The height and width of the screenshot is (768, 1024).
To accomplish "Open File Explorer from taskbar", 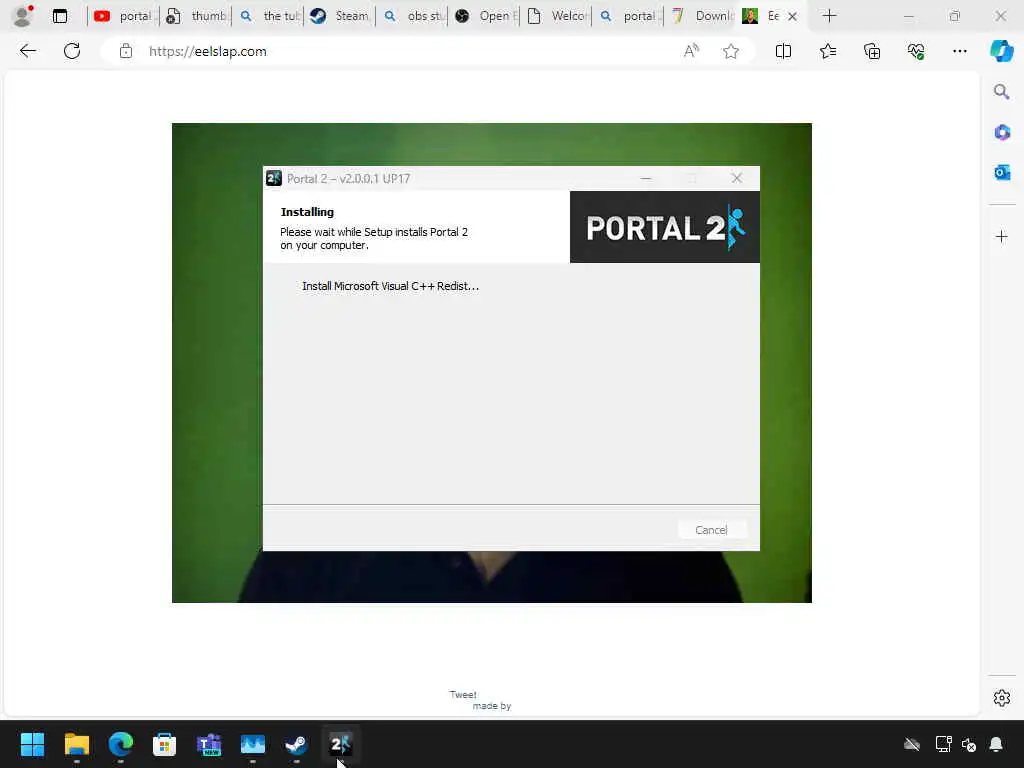I will (76, 744).
